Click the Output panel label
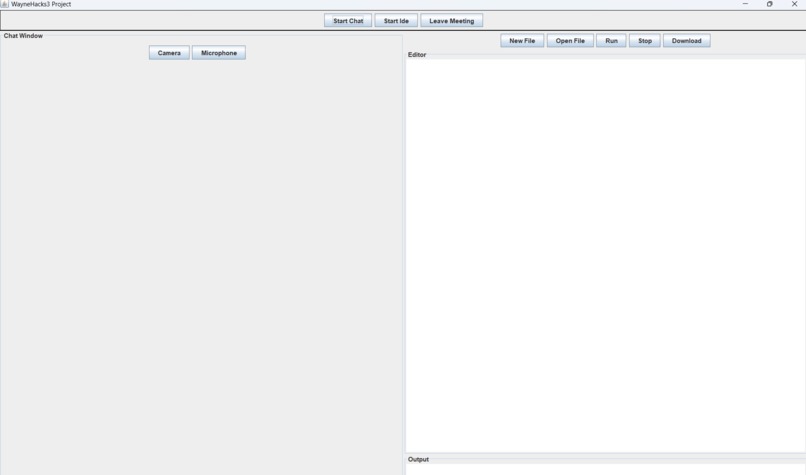 click(x=418, y=460)
